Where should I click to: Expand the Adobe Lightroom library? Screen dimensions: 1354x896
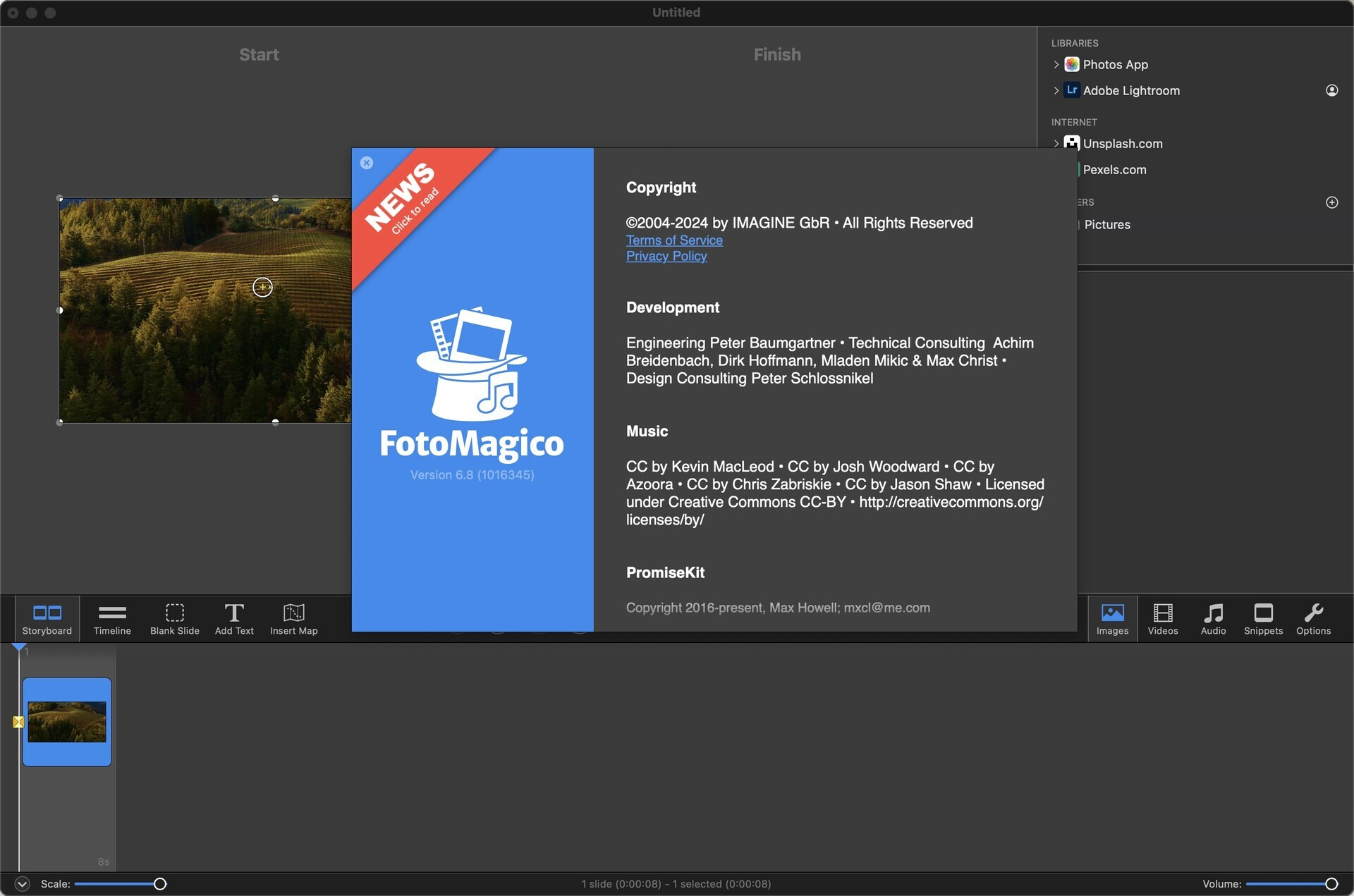click(x=1056, y=90)
